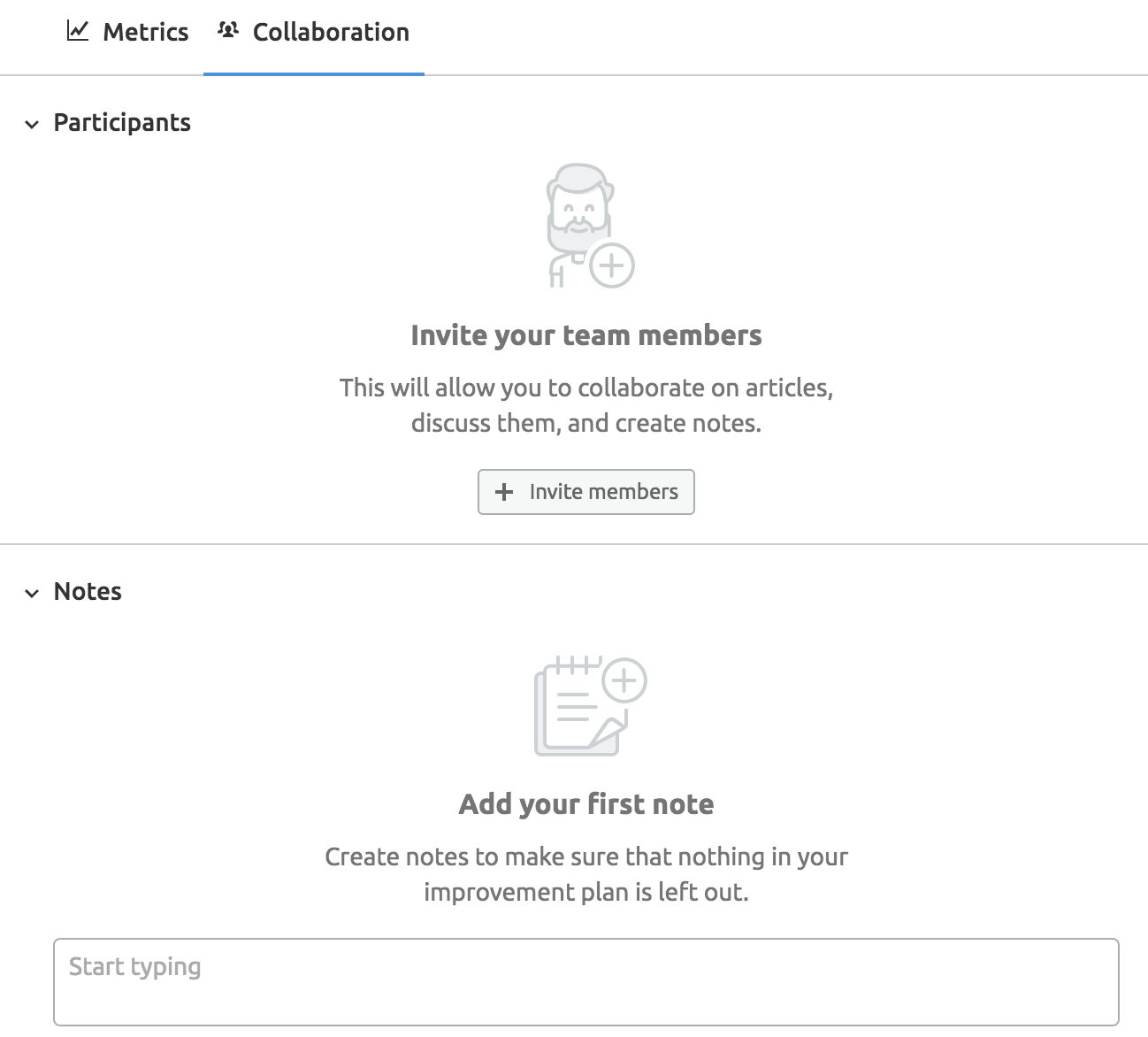Collapse the Notes section chevron

pyautogui.click(x=32, y=593)
